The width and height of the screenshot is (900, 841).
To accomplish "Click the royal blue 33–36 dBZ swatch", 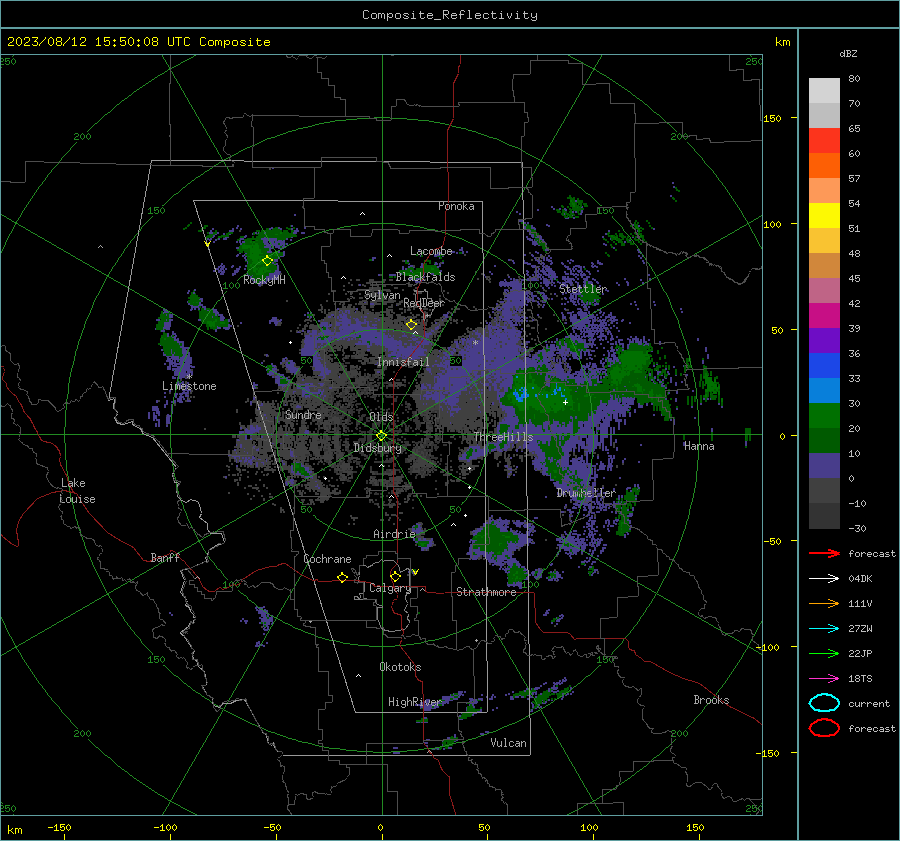I will pos(824,366).
